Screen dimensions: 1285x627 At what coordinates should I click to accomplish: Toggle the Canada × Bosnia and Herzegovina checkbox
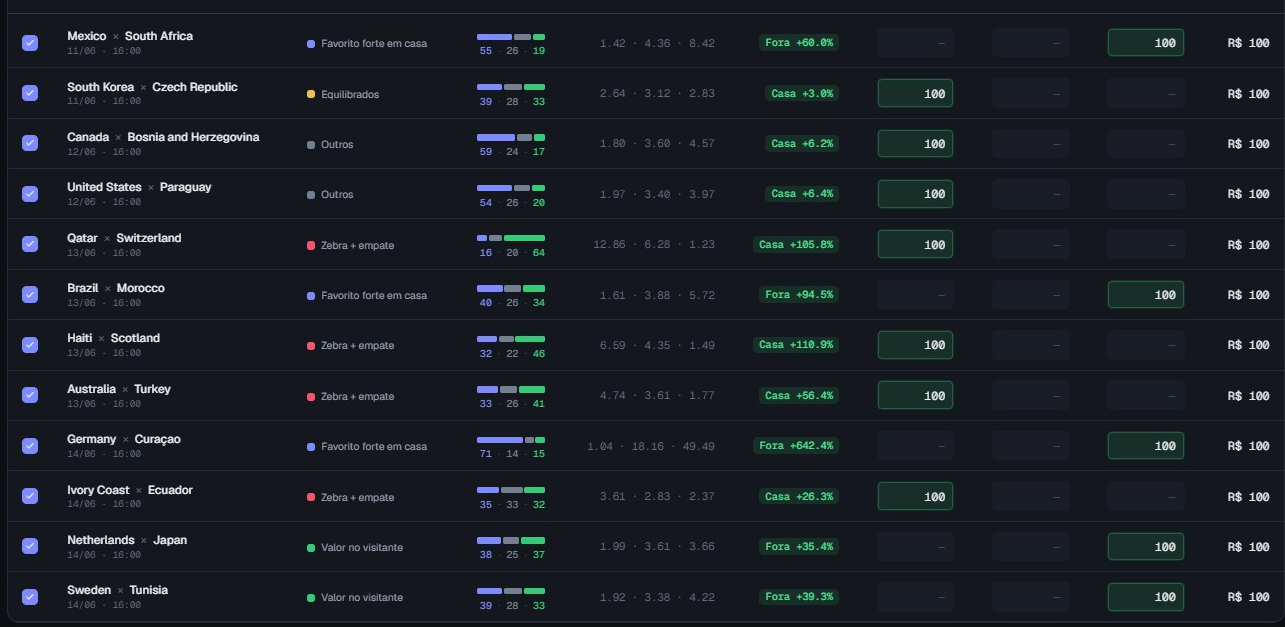coord(30,143)
